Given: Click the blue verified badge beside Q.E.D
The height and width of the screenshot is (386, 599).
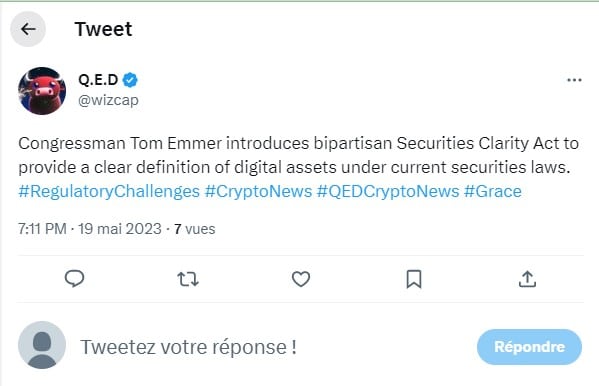Looking at the screenshot, I should coord(130,80).
